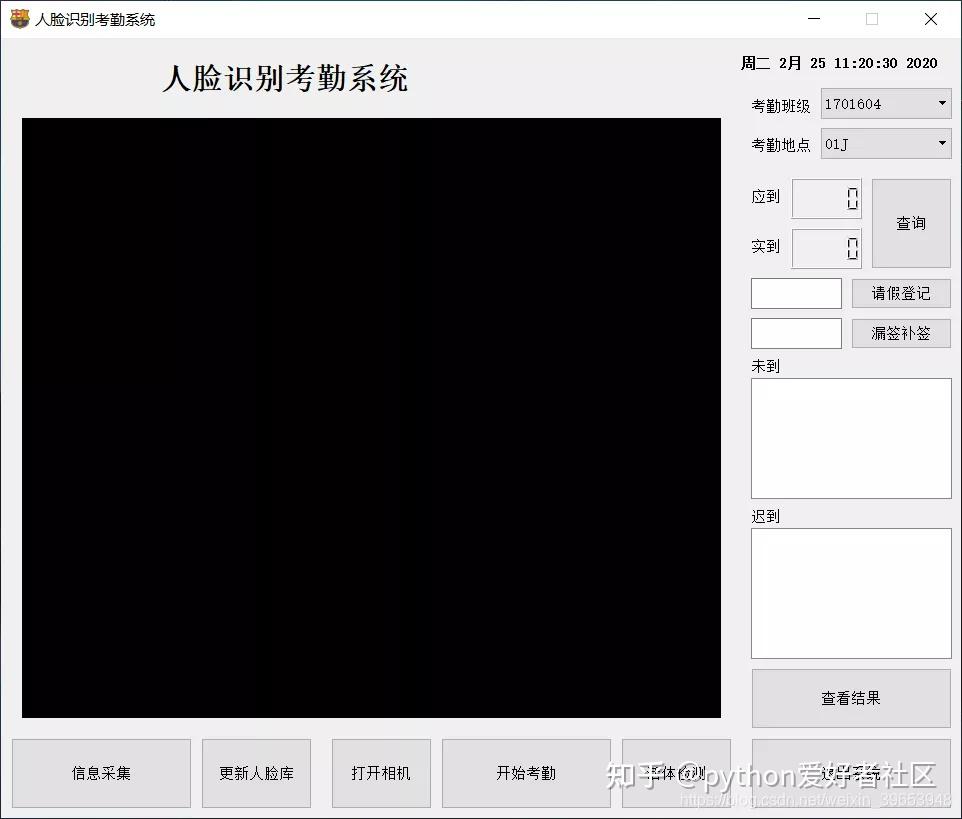Click the 查看结果 view results button
The height and width of the screenshot is (819, 962).
(x=850, y=698)
